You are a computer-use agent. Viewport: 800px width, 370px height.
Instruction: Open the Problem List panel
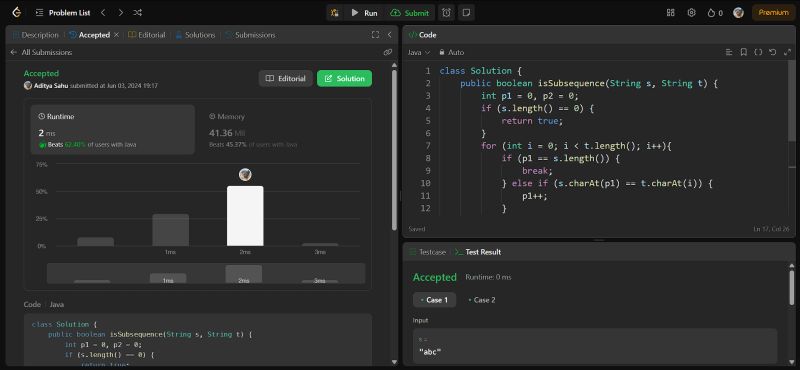point(63,13)
